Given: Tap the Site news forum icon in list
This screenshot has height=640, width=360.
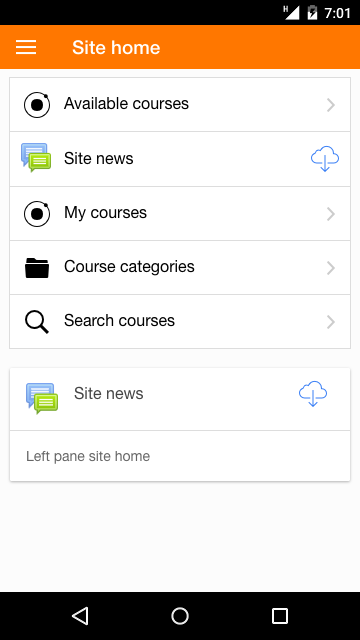Looking at the screenshot, I should pos(36,158).
